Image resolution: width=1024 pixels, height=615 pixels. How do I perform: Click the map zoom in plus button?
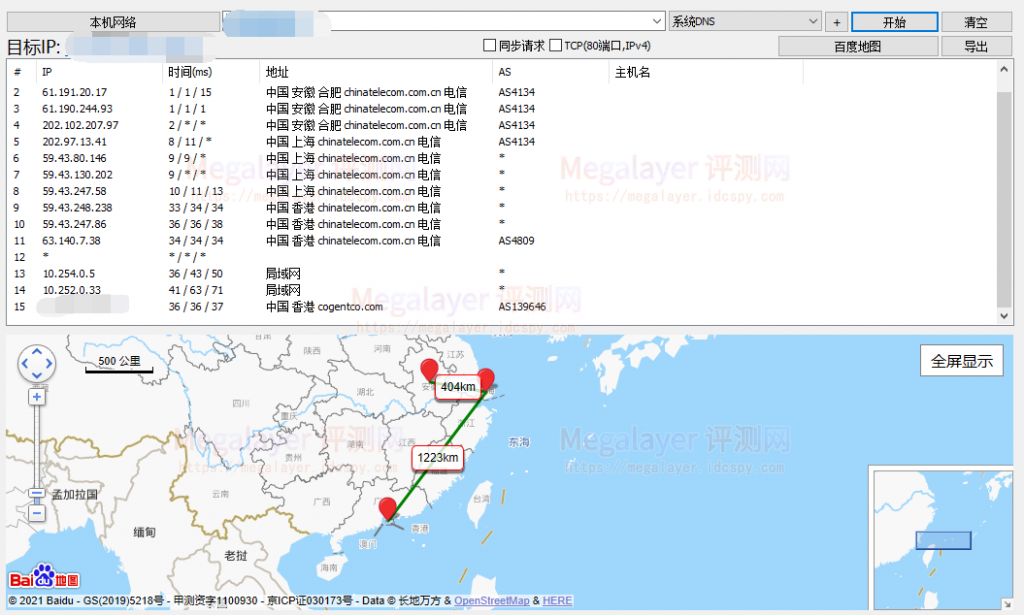coord(37,397)
